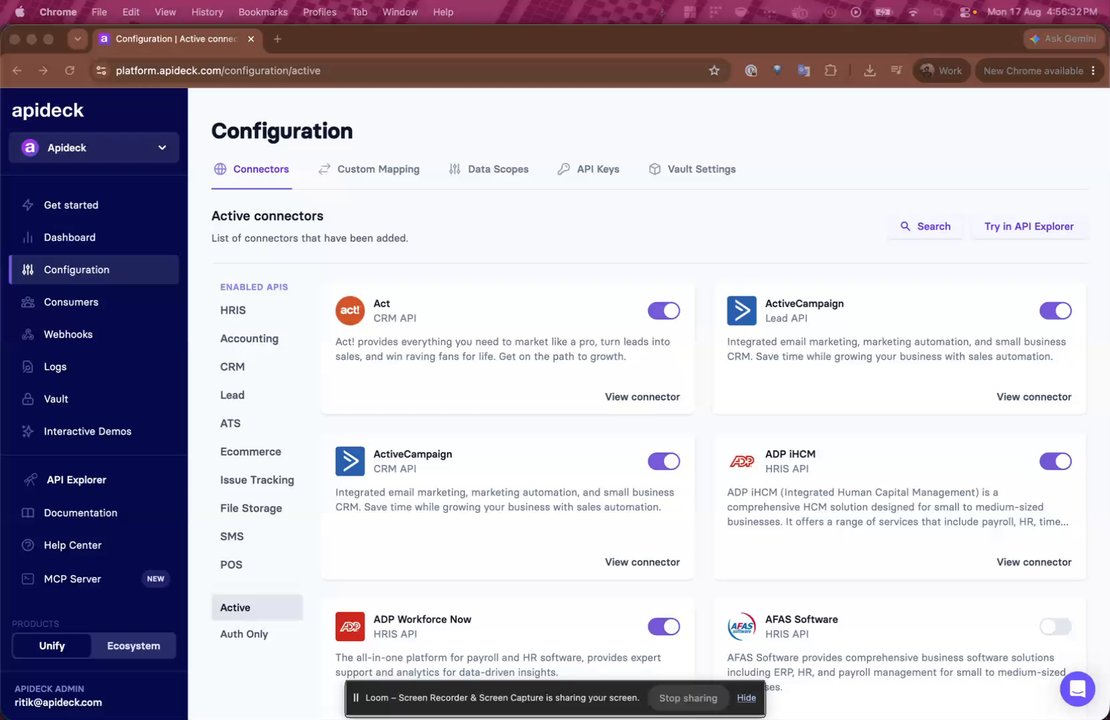Open Get started in sidebar

tap(71, 205)
